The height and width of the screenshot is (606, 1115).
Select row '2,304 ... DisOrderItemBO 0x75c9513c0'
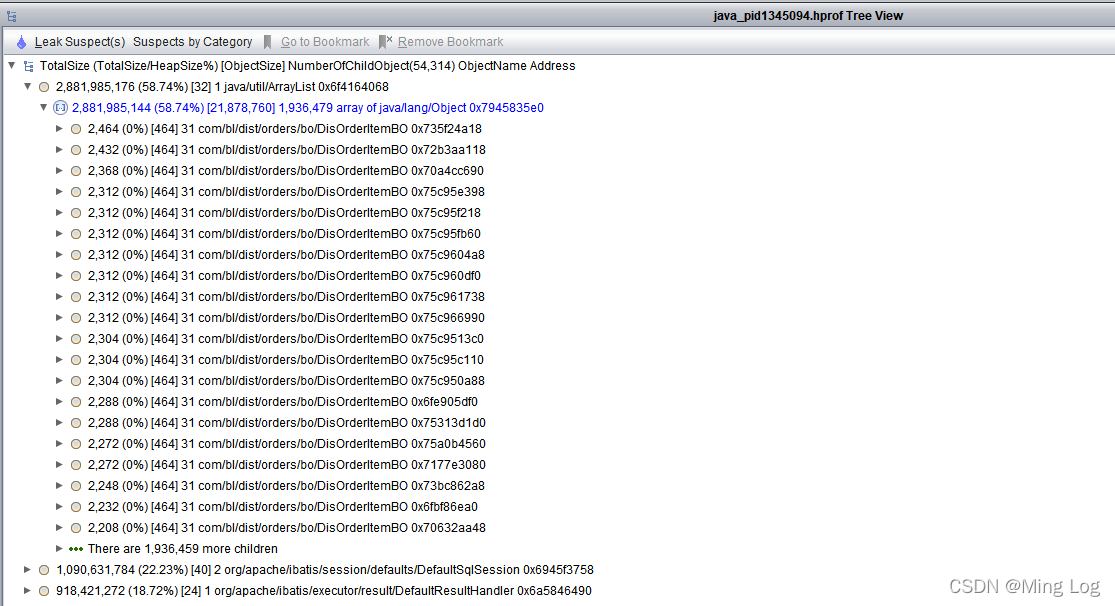tap(286, 339)
